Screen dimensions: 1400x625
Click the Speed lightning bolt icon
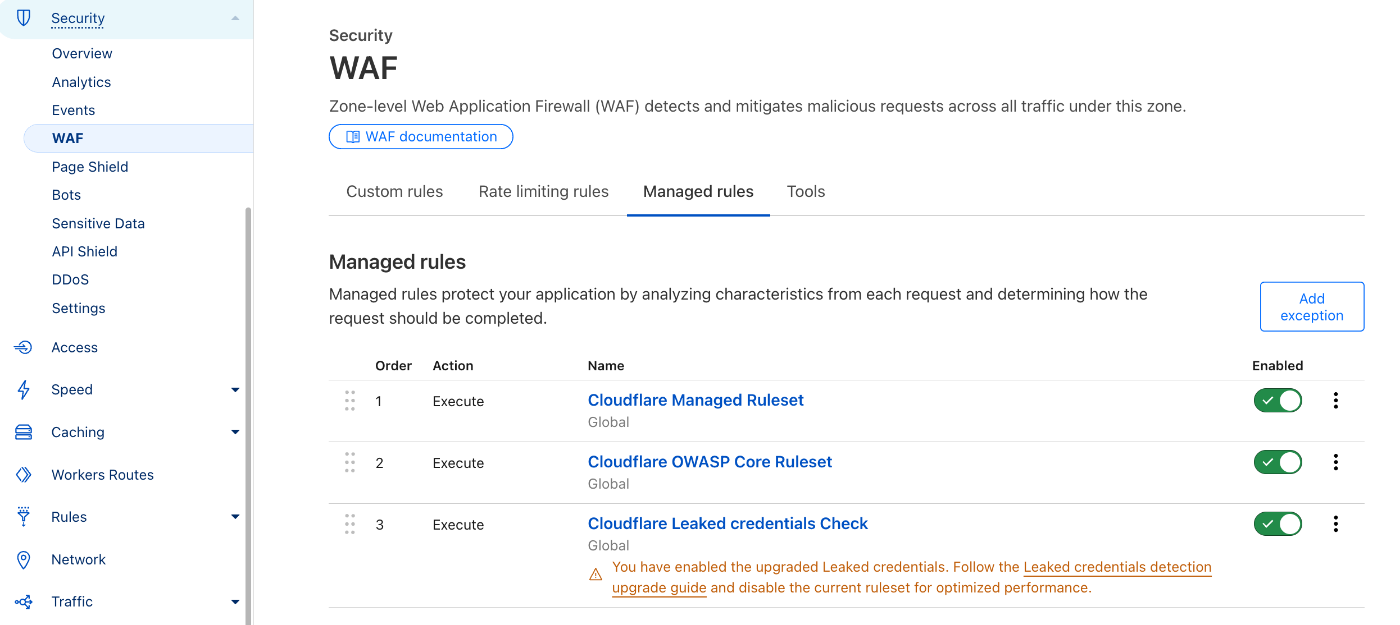pyautogui.click(x=24, y=390)
